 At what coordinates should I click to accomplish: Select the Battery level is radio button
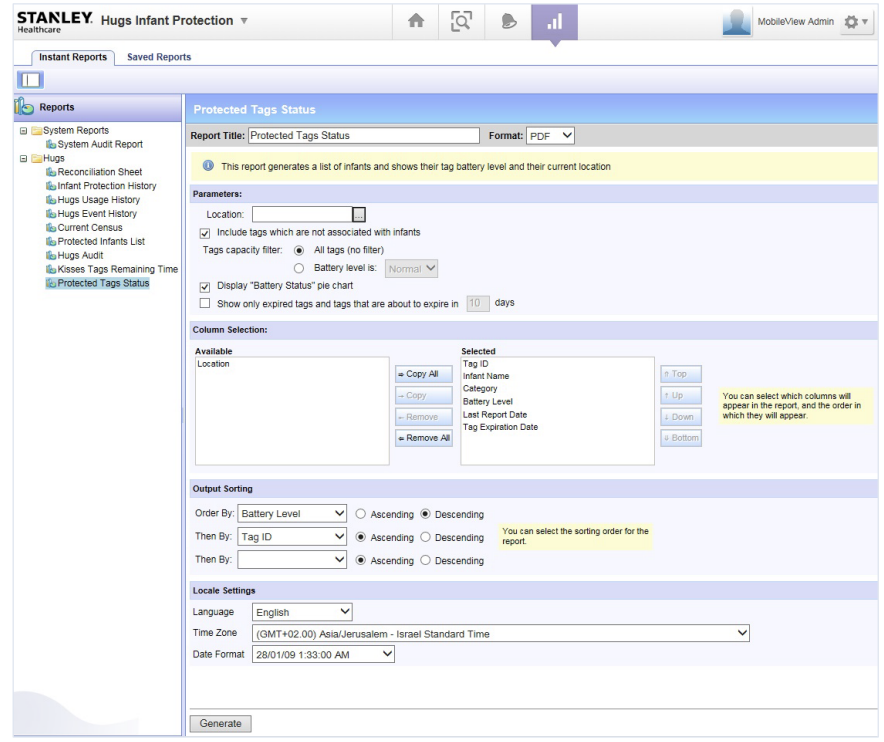pos(298,268)
